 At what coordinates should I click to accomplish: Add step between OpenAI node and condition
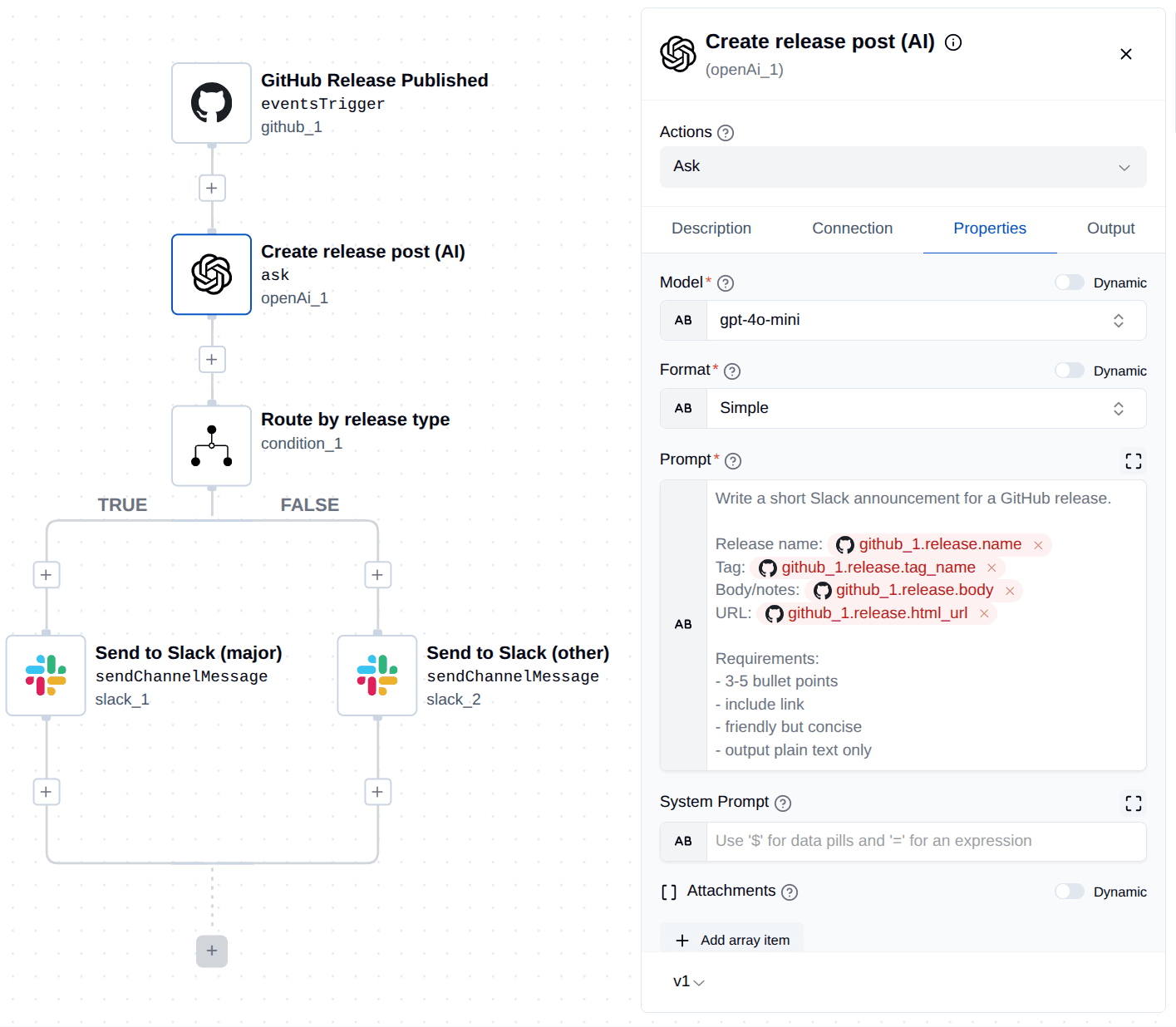click(x=212, y=359)
